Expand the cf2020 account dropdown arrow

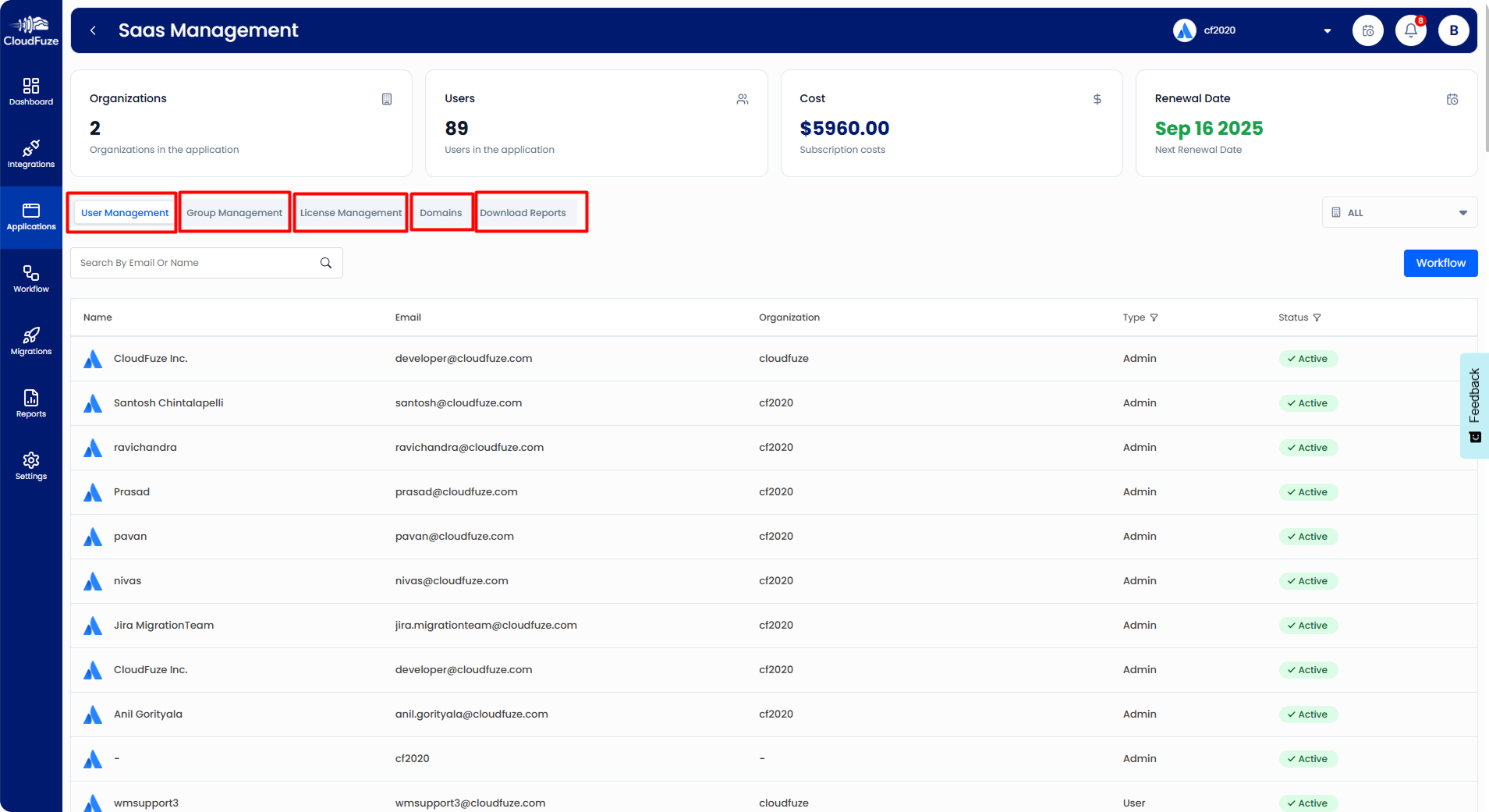click(x=1328, y=31)
